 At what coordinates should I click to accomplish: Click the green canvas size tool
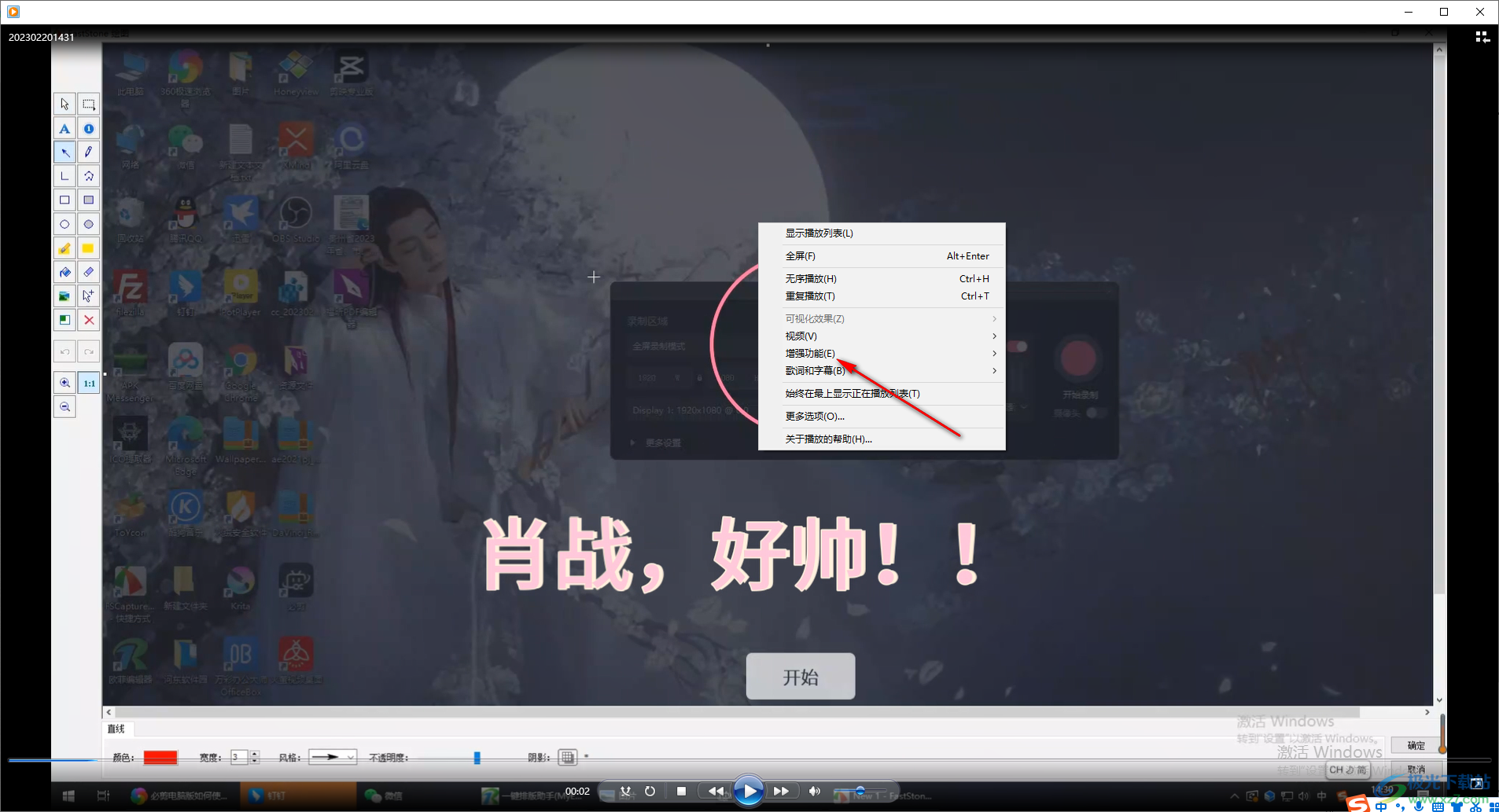[x=64, y=320]
